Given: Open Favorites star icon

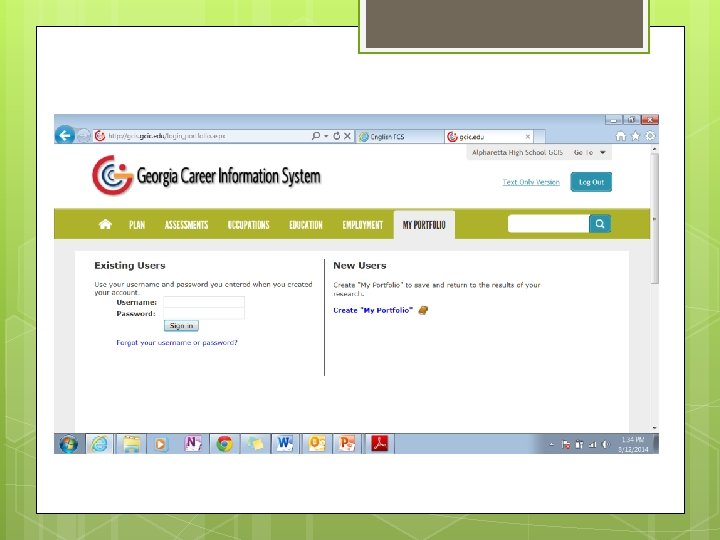Looking at the screenshot, I should (x=636, y=136).
